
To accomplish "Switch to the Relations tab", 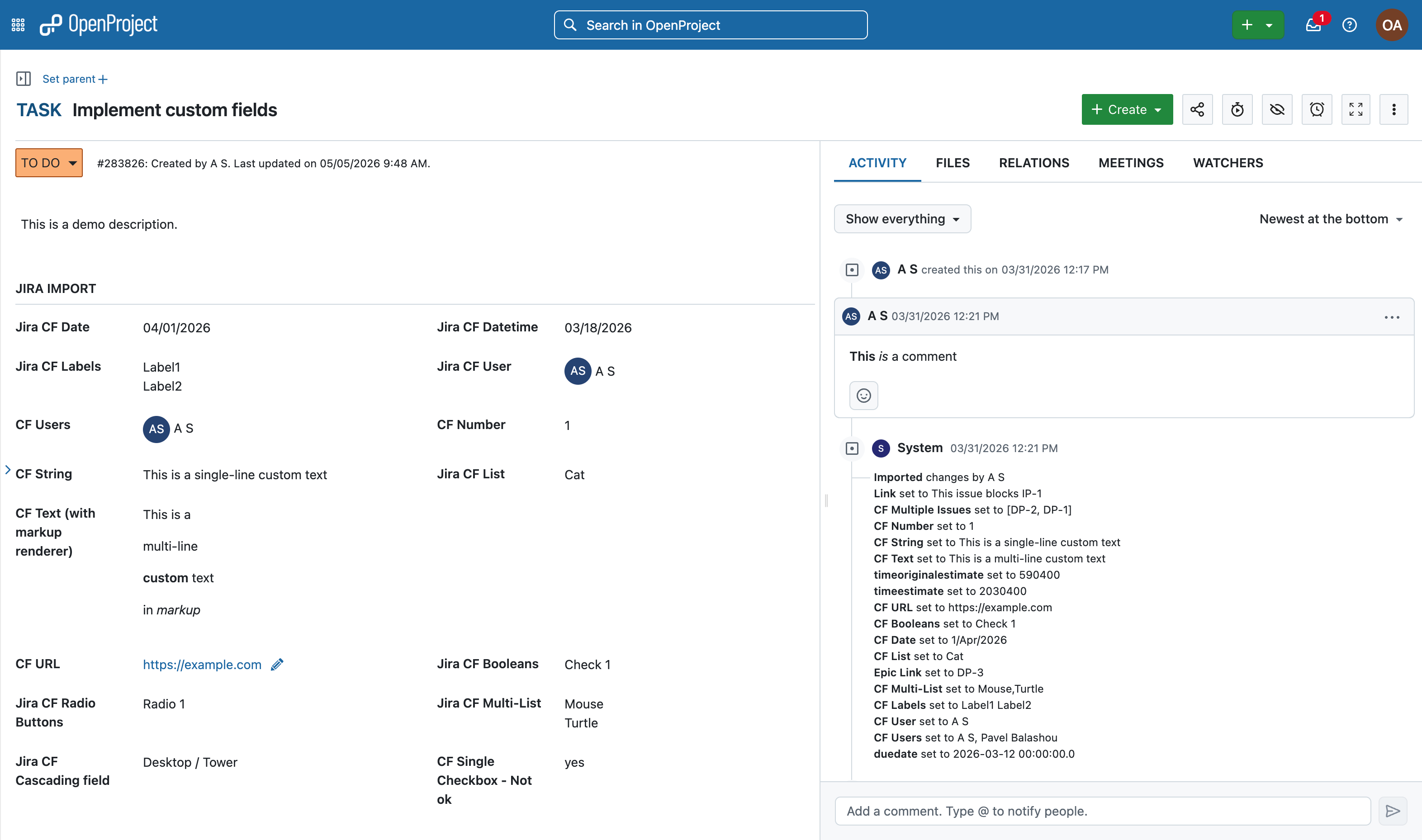I will [x=1033, y=163].
